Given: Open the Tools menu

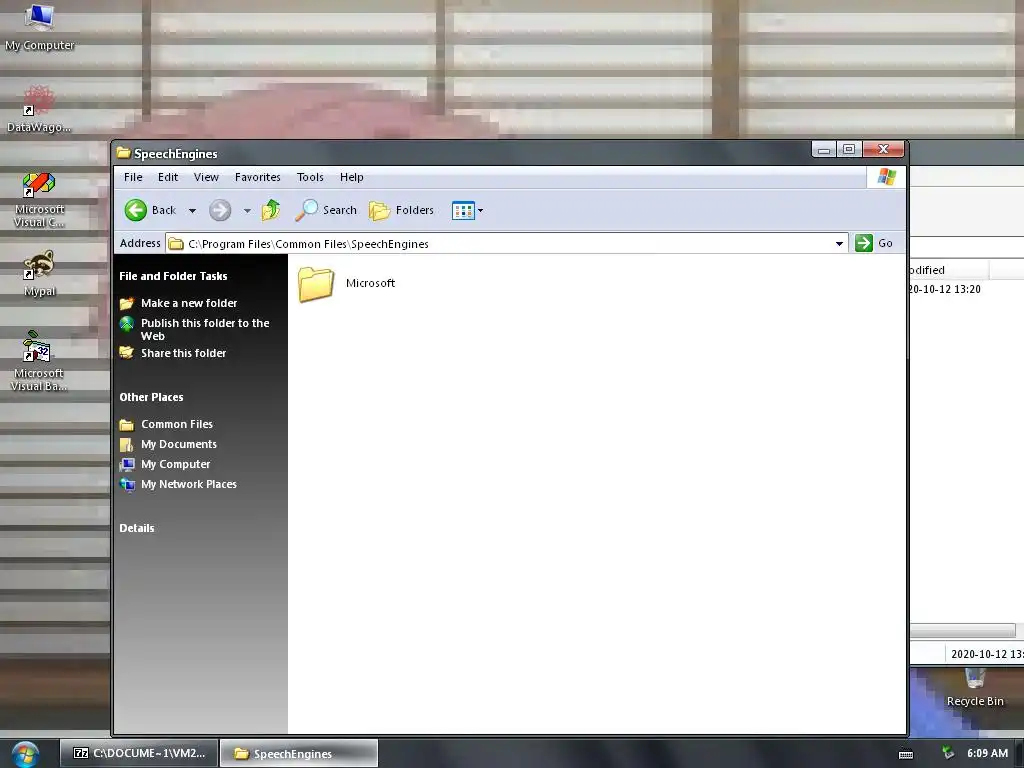Looking at the screenshot, I should 310,177.
